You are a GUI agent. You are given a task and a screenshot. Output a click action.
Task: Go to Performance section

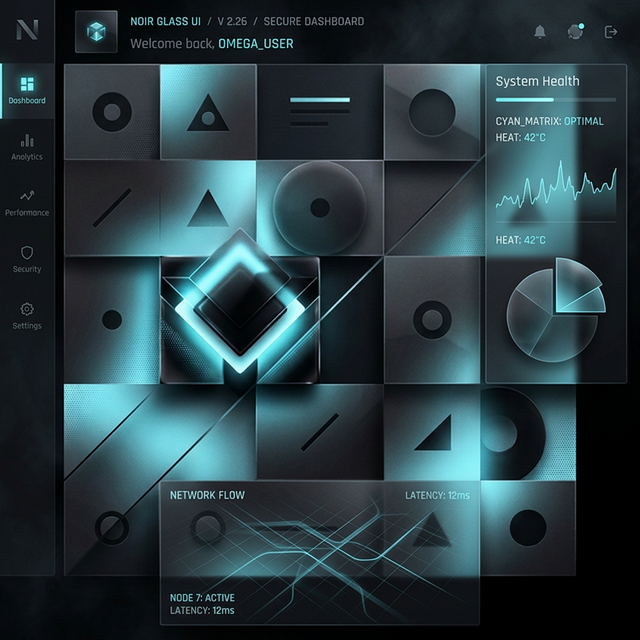pos(27,204)
